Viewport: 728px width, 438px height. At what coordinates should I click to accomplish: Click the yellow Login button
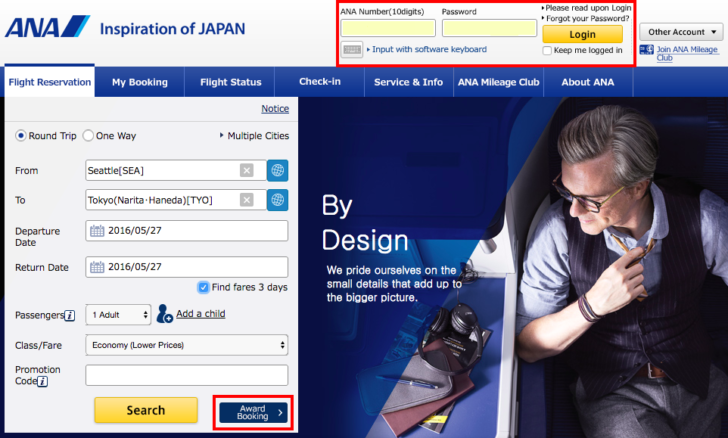coord(583,34)
